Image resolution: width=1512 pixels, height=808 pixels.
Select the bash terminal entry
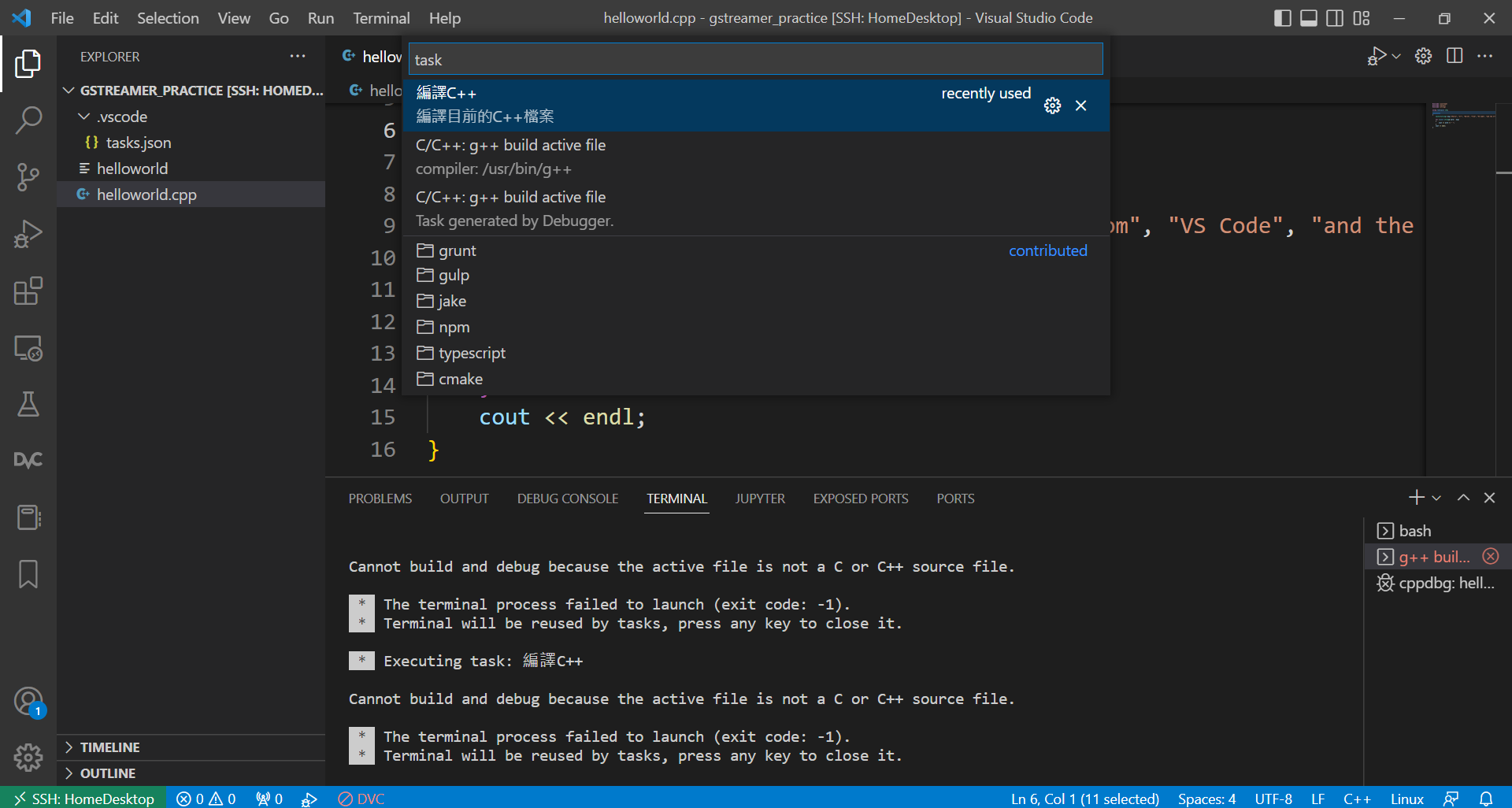(x=1437, y=531)
